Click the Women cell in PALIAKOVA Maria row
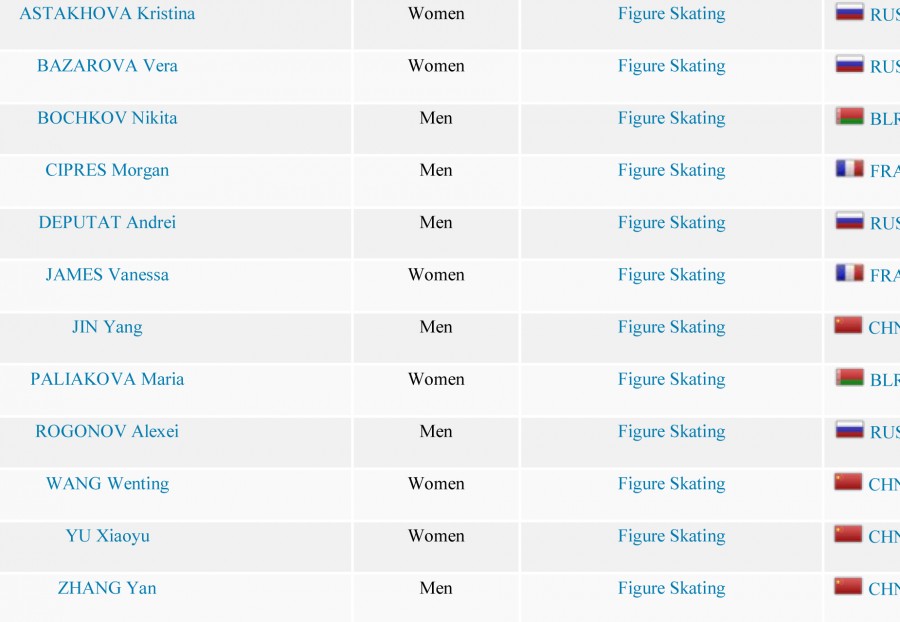 click(436, 379)
